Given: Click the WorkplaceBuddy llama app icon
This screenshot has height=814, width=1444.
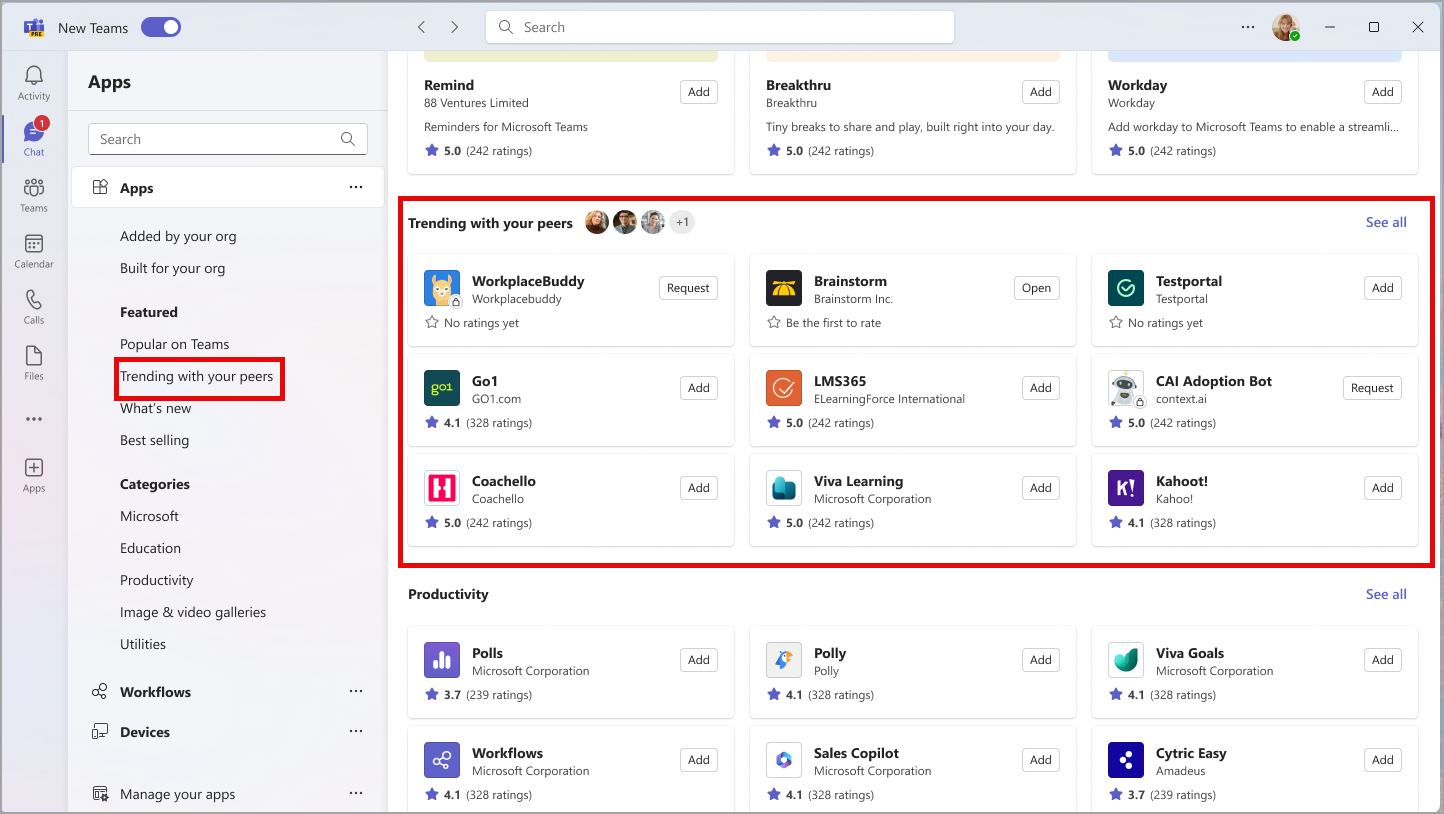Looking at the screenshot, I should tap(442, 288).
